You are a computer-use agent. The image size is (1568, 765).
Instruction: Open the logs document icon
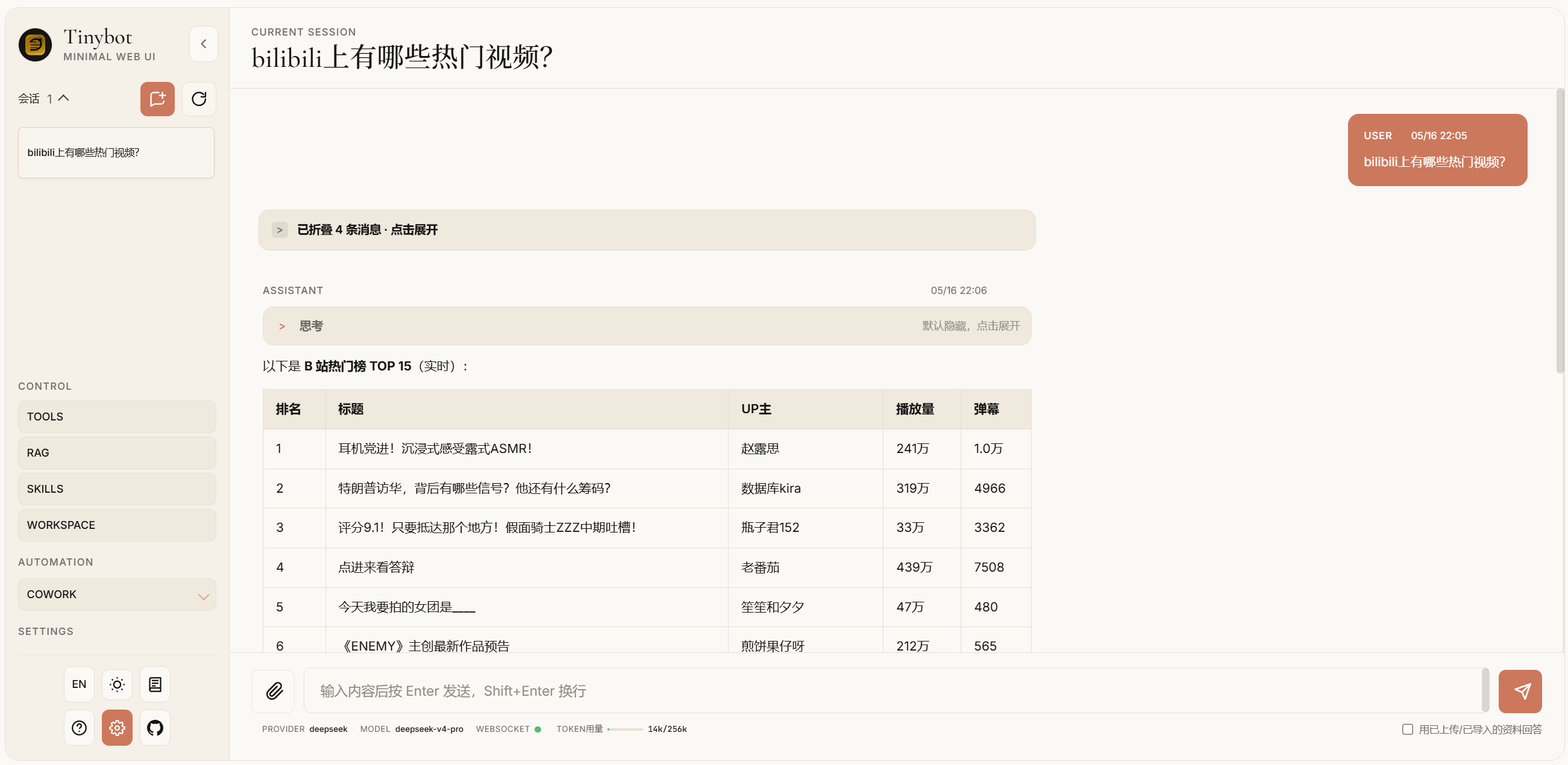click(x=155, y=684)
